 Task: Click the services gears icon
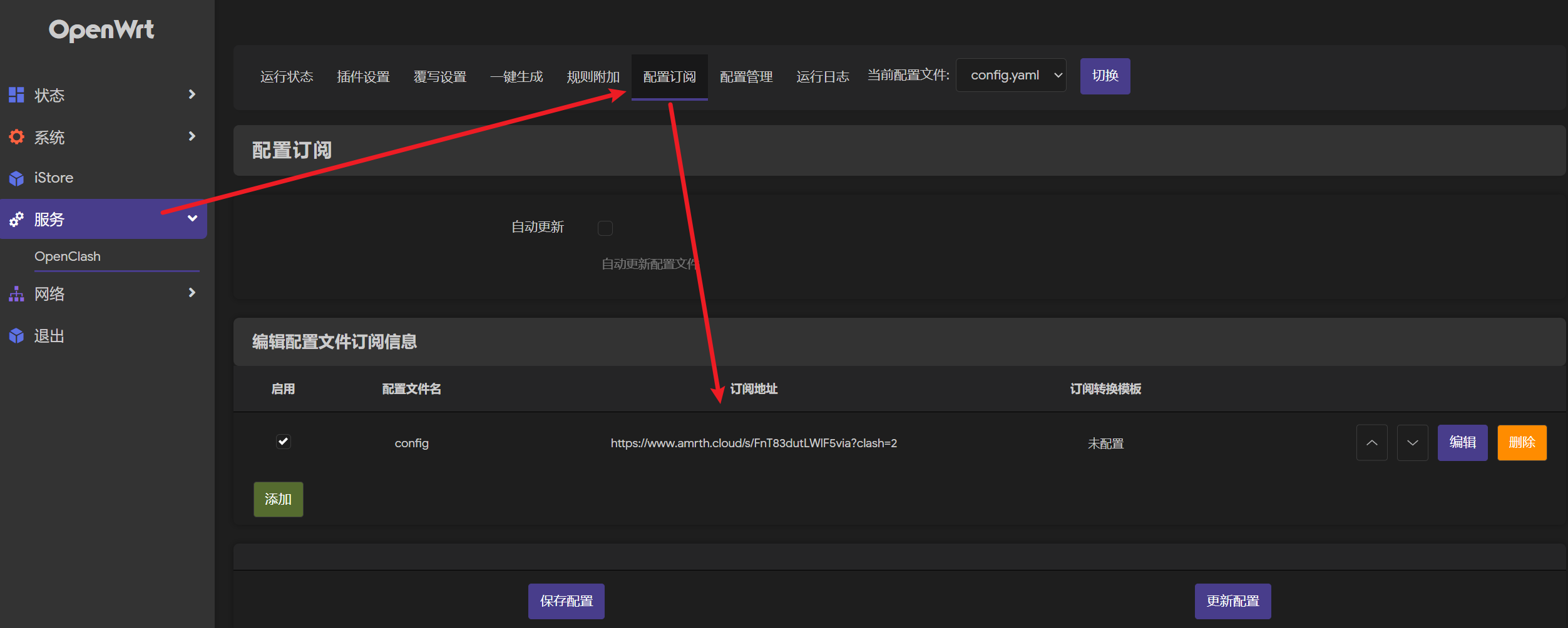[16, 220]
